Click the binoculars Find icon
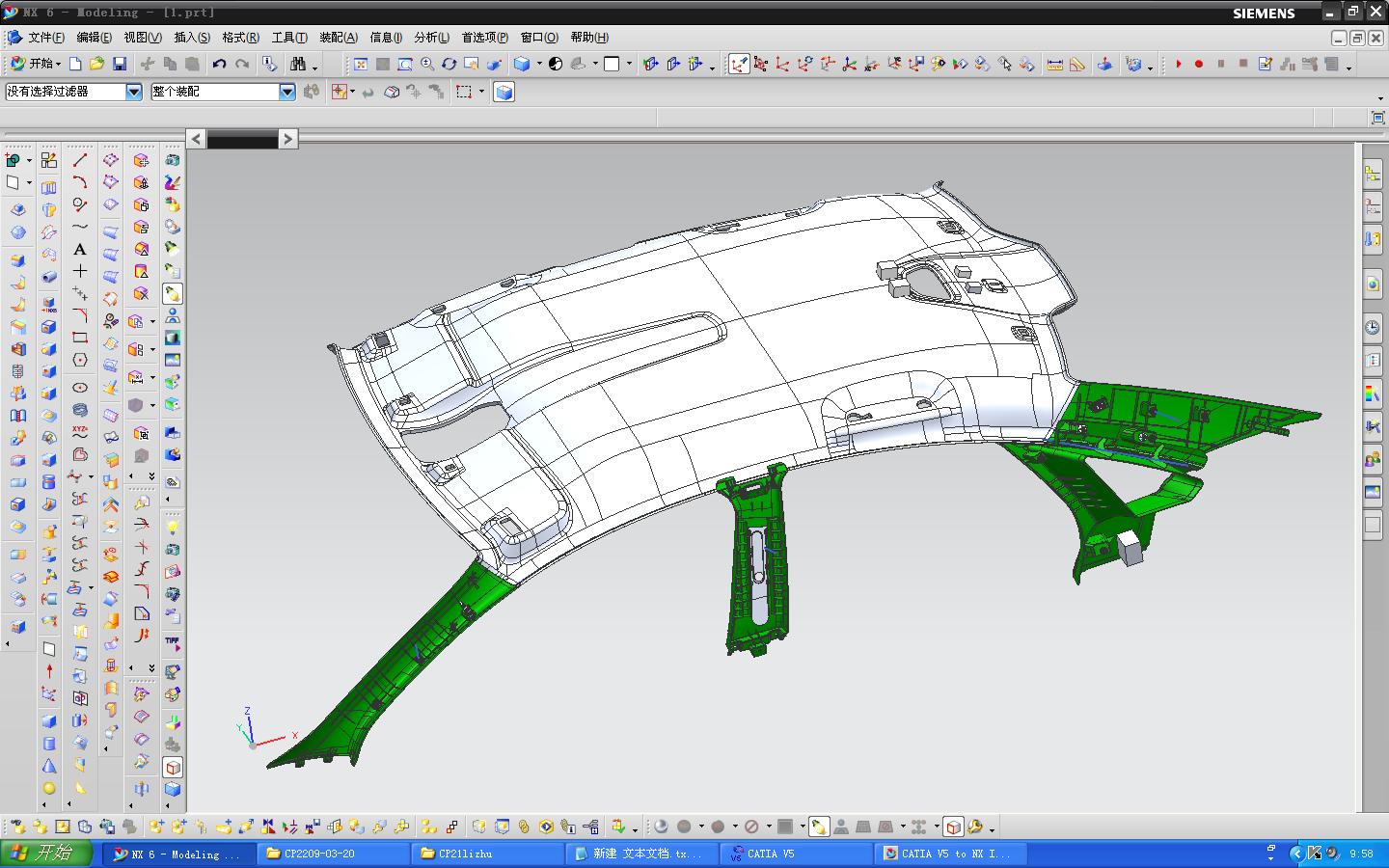This screenshot has height=868, width=1389. [x=298, y=64]
